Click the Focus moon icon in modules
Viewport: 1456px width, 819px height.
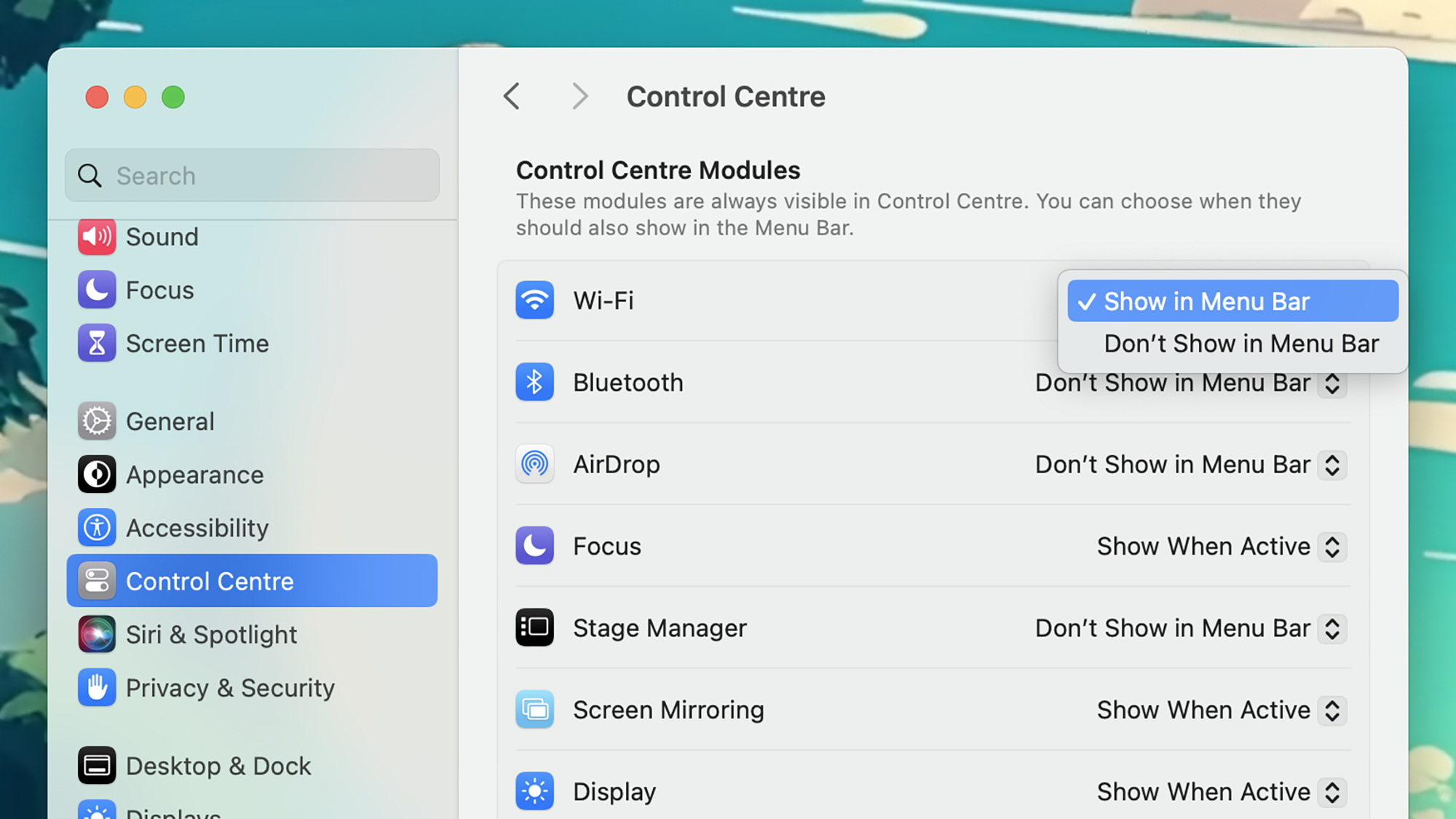534,545
